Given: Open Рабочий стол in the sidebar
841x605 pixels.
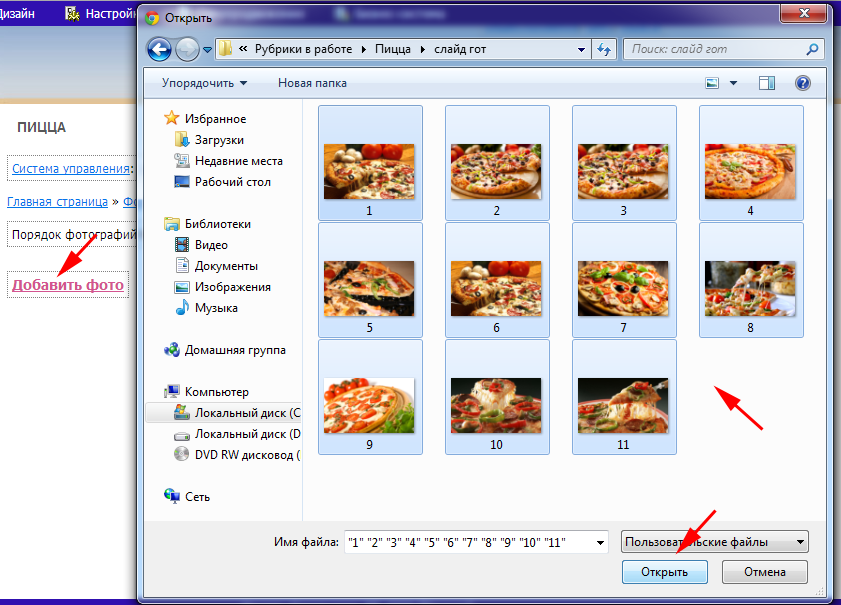Looking at the screenshot, I should tap(232, 182).
